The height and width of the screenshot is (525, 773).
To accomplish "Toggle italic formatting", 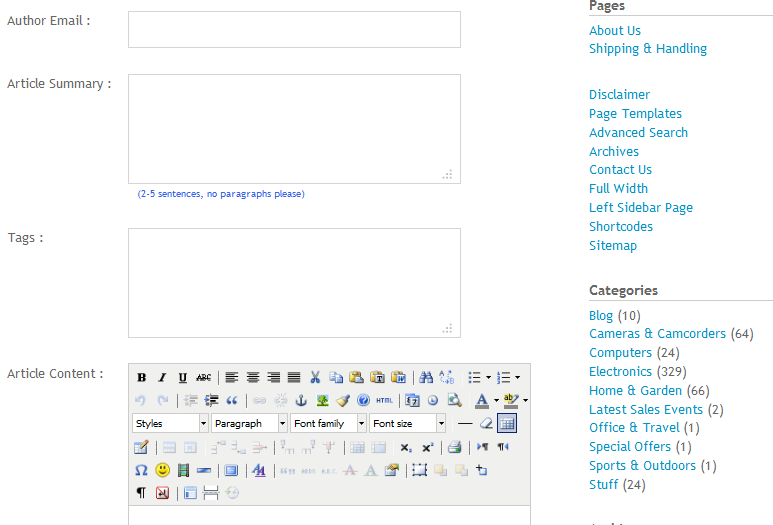I will click(162, 378).
